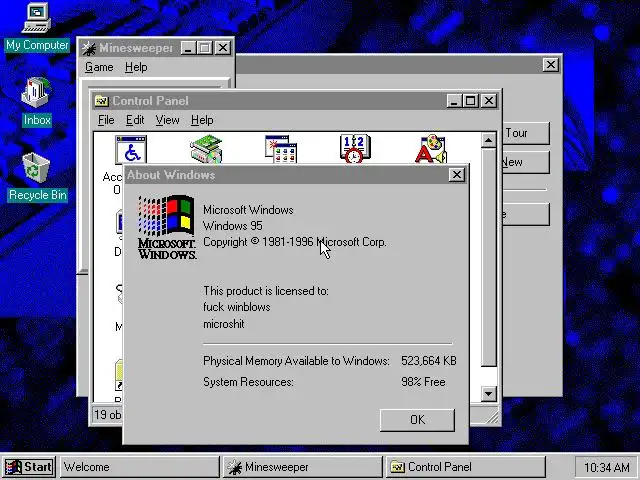Open the Date/Time calendar clock icon
Viewport: 640px width, 480px height.
[x=355, y=150]
